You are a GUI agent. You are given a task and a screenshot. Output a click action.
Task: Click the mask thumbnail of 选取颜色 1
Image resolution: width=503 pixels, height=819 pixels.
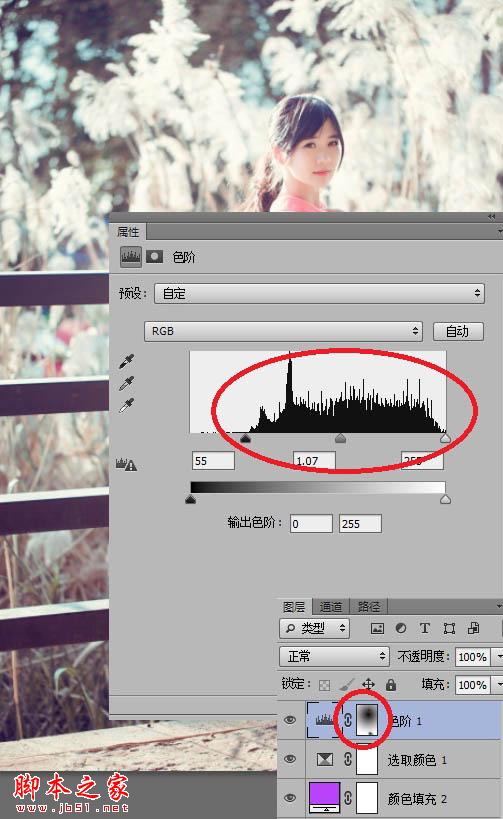pyautogui.click(x=367, y=759)
